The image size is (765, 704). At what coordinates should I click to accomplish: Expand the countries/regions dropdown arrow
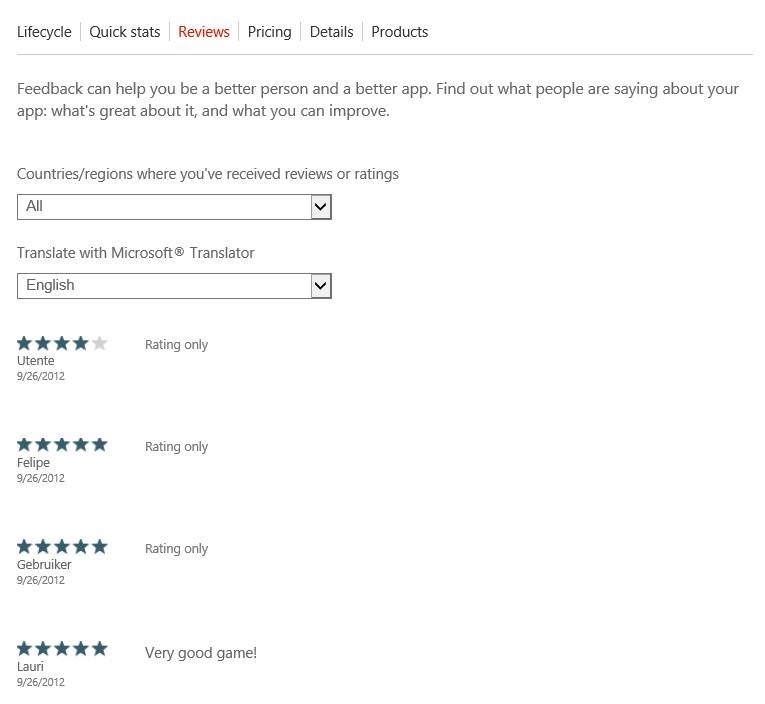[320, 207]
